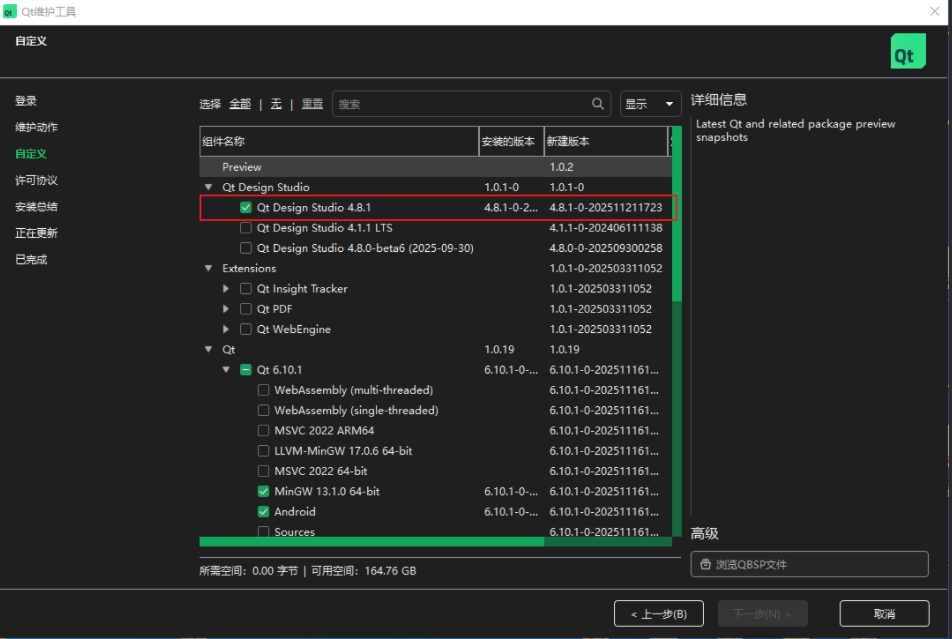Click the 上一步(B) back button
This screenshot has width=952, height=639.
coord(659,613)
